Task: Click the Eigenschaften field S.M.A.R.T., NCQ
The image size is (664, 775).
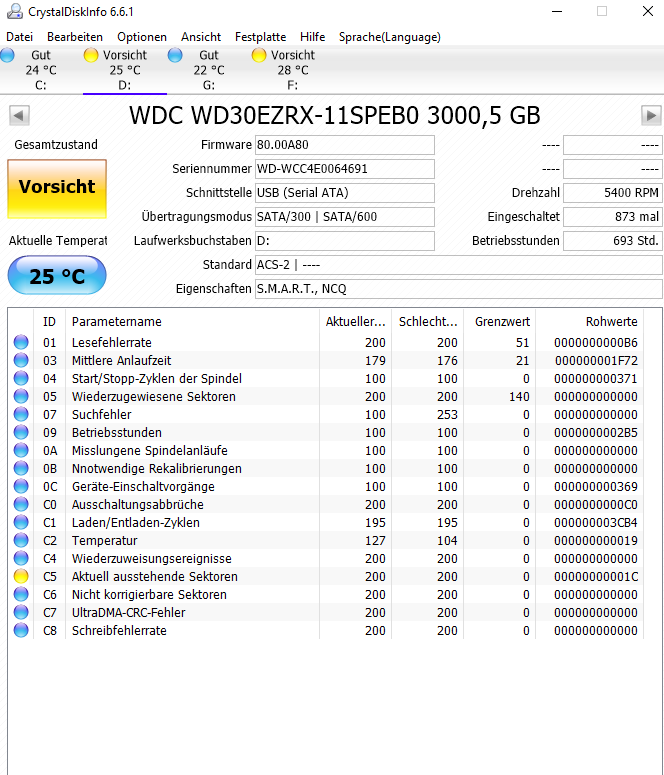Action: pyautogui.click(x=459, y=289)
